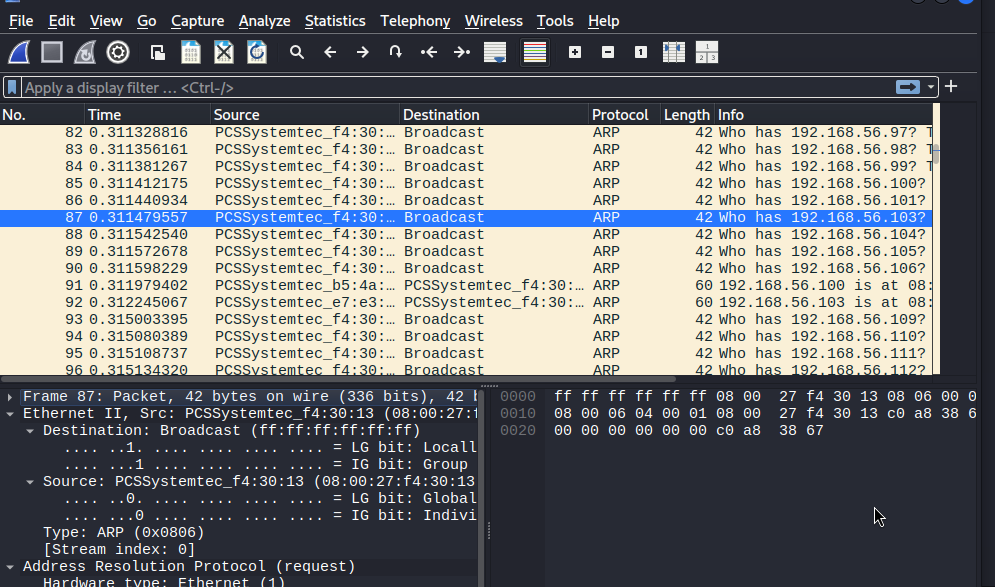This screenshot has height=587, width=995.
Task: Sort packets by No. column
Action: pos(42,115)
